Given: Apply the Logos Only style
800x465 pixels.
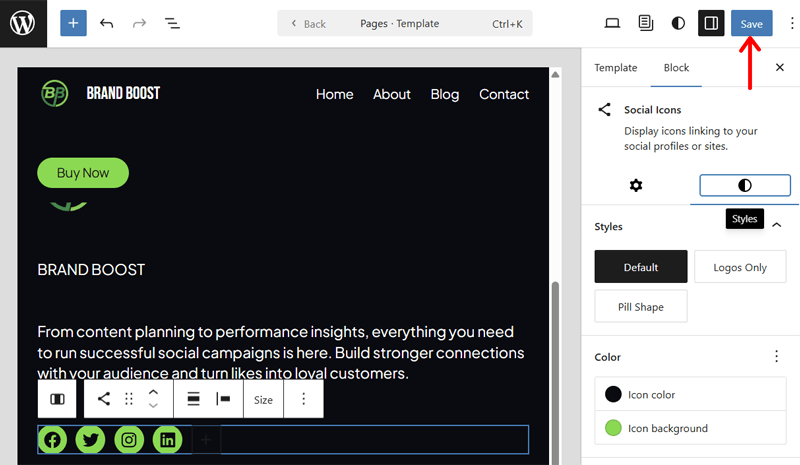Looking at the screenshot, I should [740, 267].
